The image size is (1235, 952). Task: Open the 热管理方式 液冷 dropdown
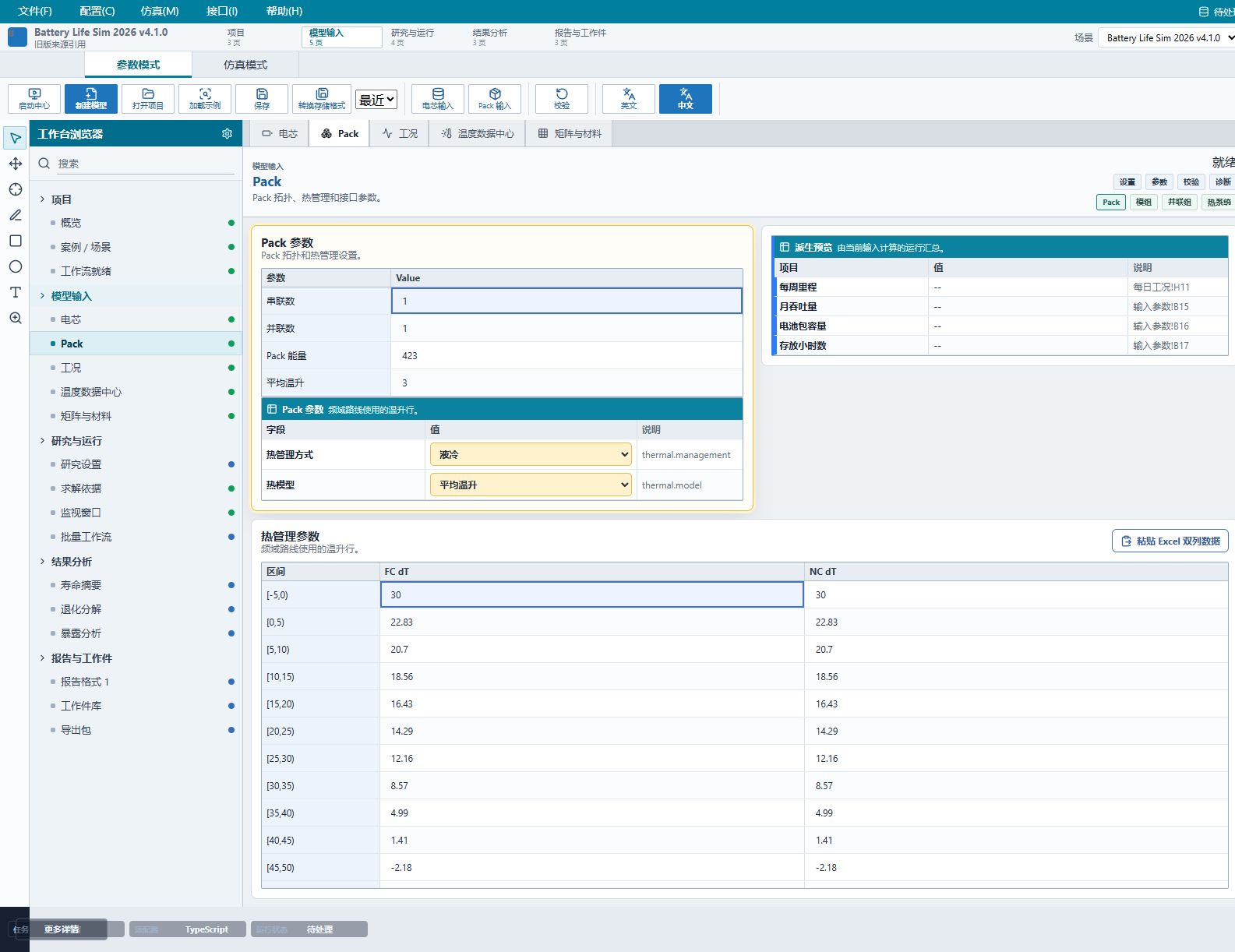coord(531,454)
